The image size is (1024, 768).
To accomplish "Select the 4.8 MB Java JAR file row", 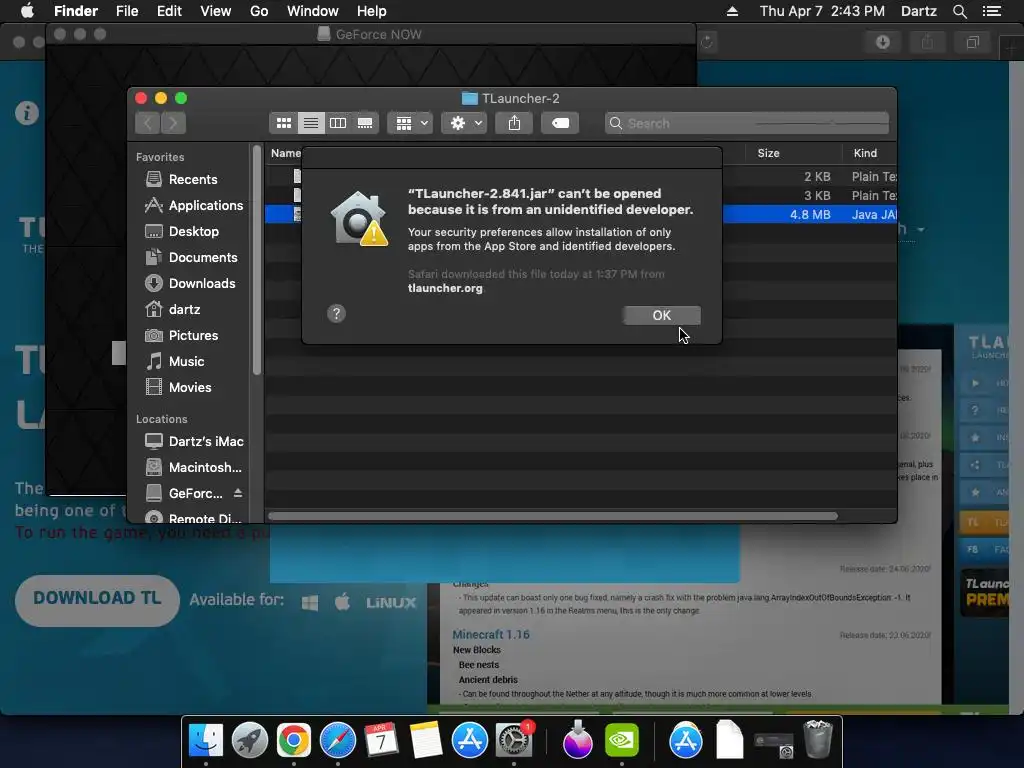I will pos(581,214).
